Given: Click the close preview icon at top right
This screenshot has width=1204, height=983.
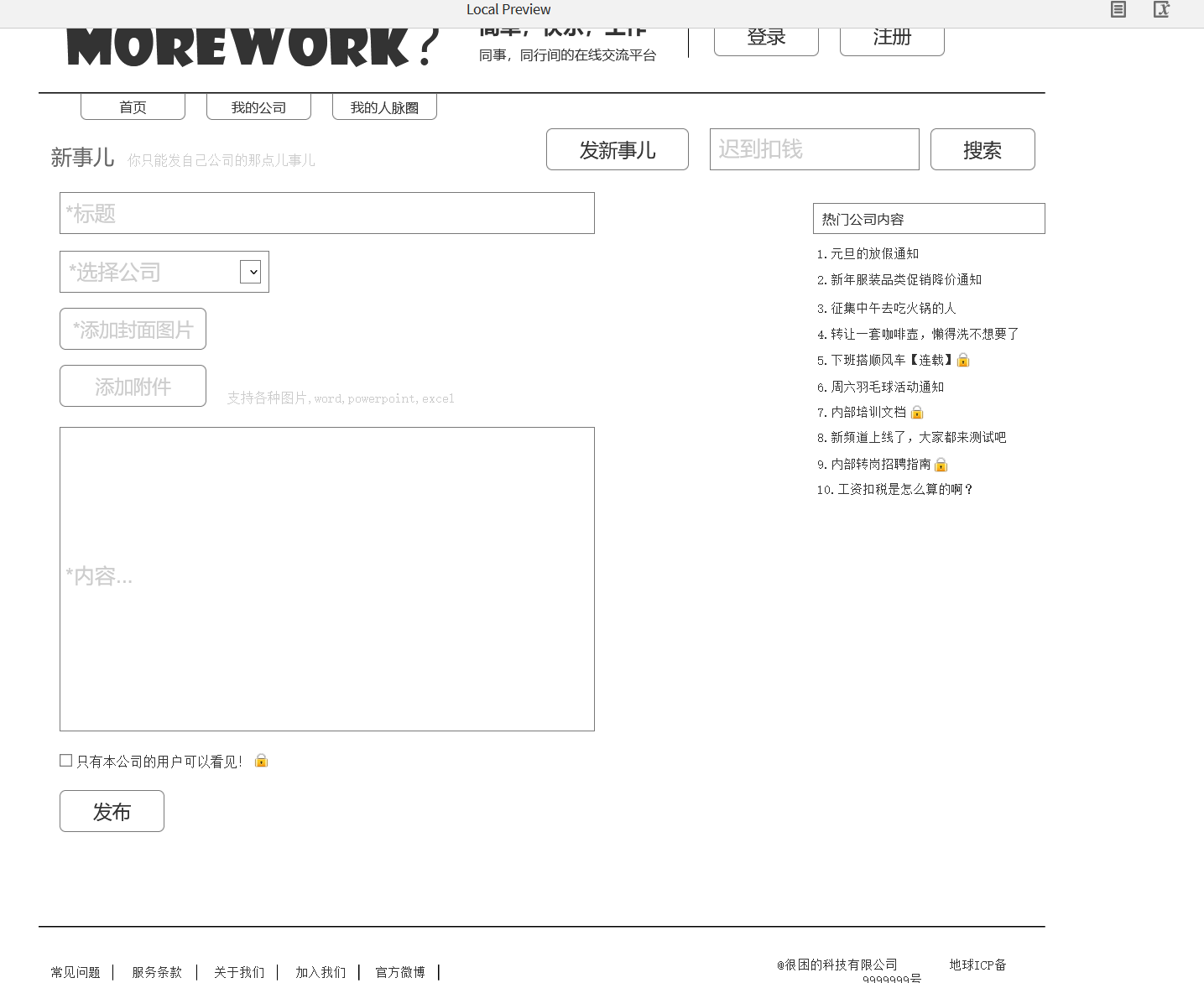Looking at the screenshot, I should [x=1161, y=9].
